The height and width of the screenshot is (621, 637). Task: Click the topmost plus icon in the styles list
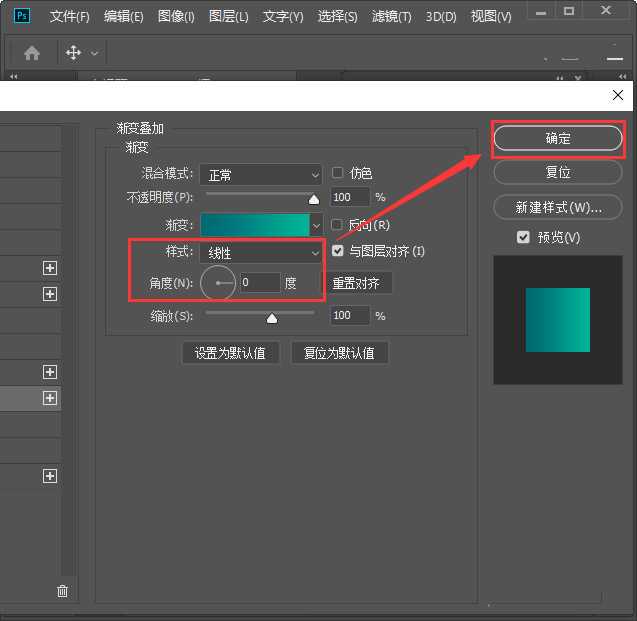(49, 268)
